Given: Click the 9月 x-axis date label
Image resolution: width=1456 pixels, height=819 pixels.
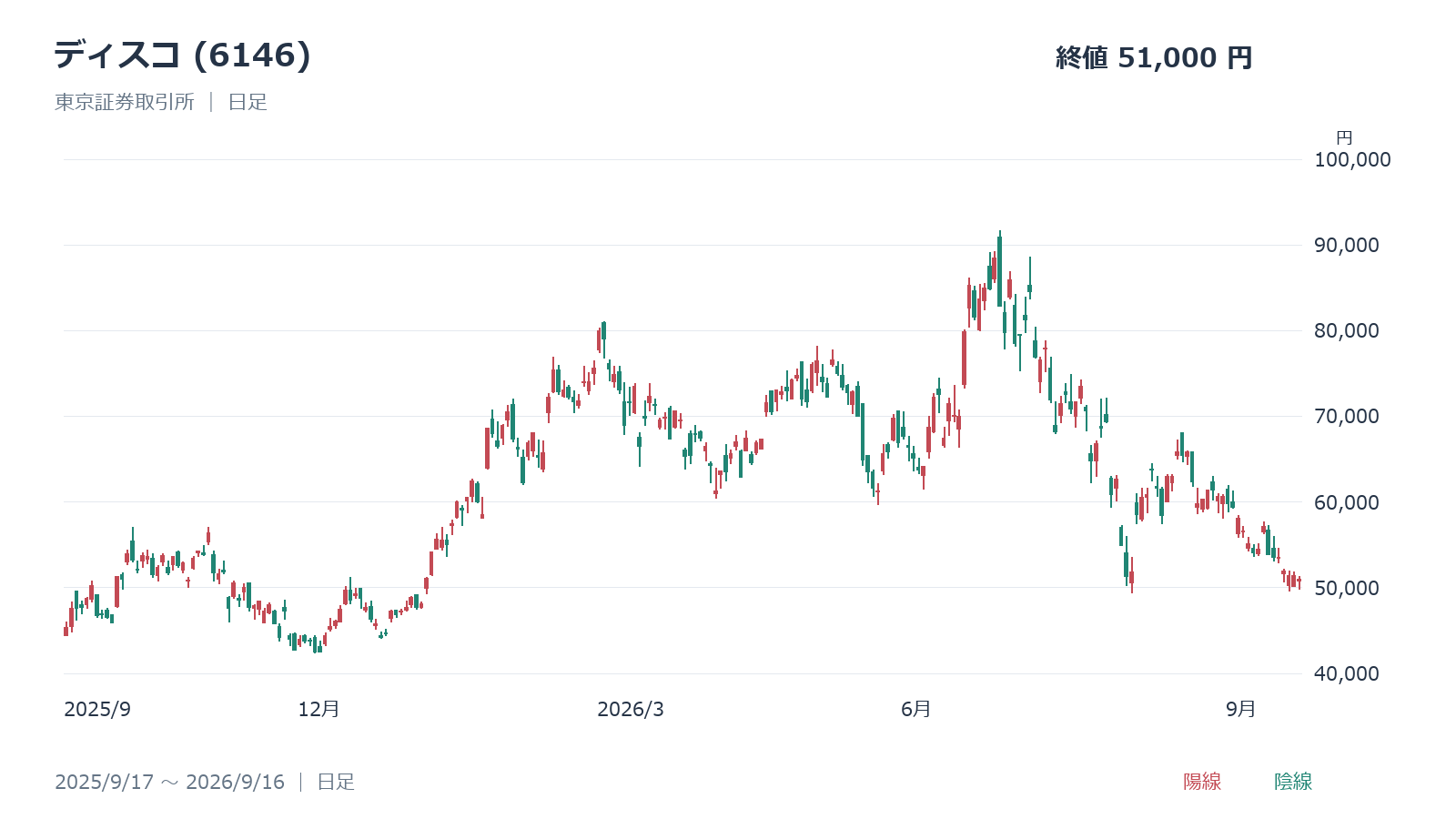Looking at the screenshot, I should click(1240, 709).
